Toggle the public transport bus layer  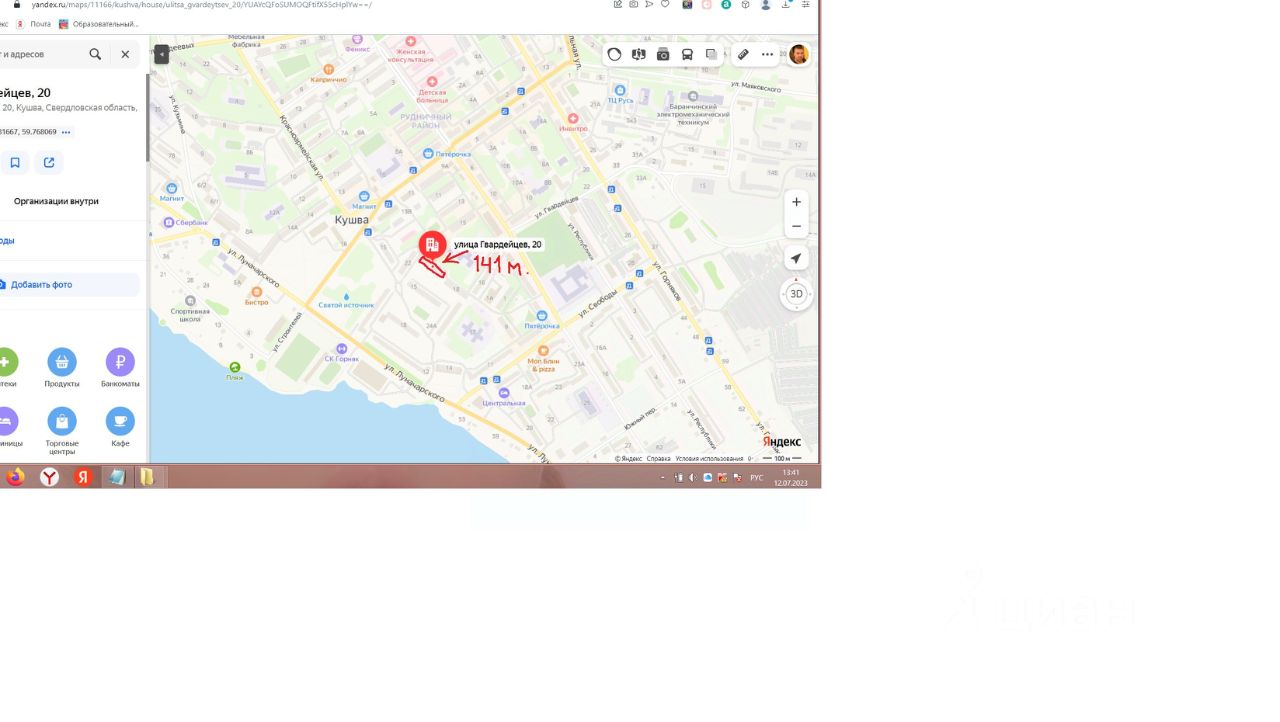[x=687, y=54]
